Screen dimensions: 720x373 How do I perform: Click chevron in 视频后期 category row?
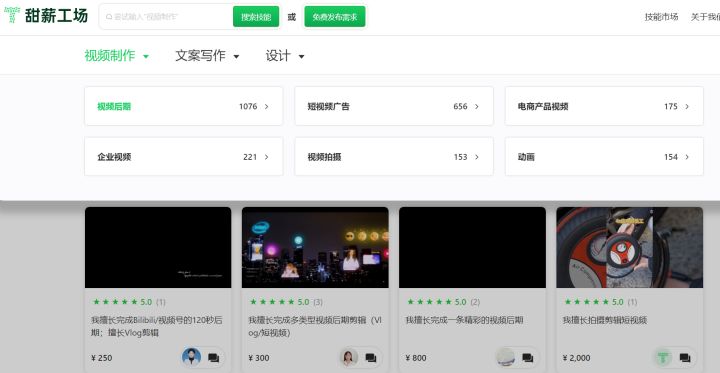266,107
